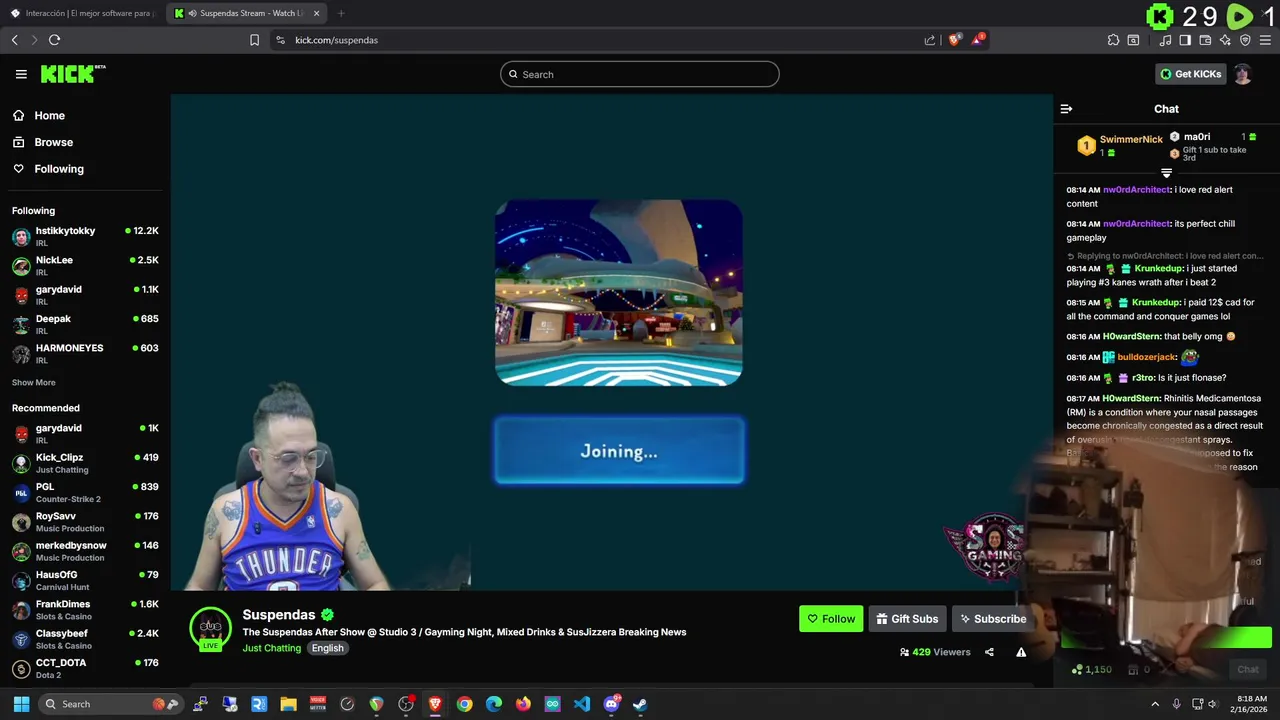The height and width of the screenshot is (720, 1280).
Task: Open HARMONEYES followed channel
Action: (x=85, y=353)
